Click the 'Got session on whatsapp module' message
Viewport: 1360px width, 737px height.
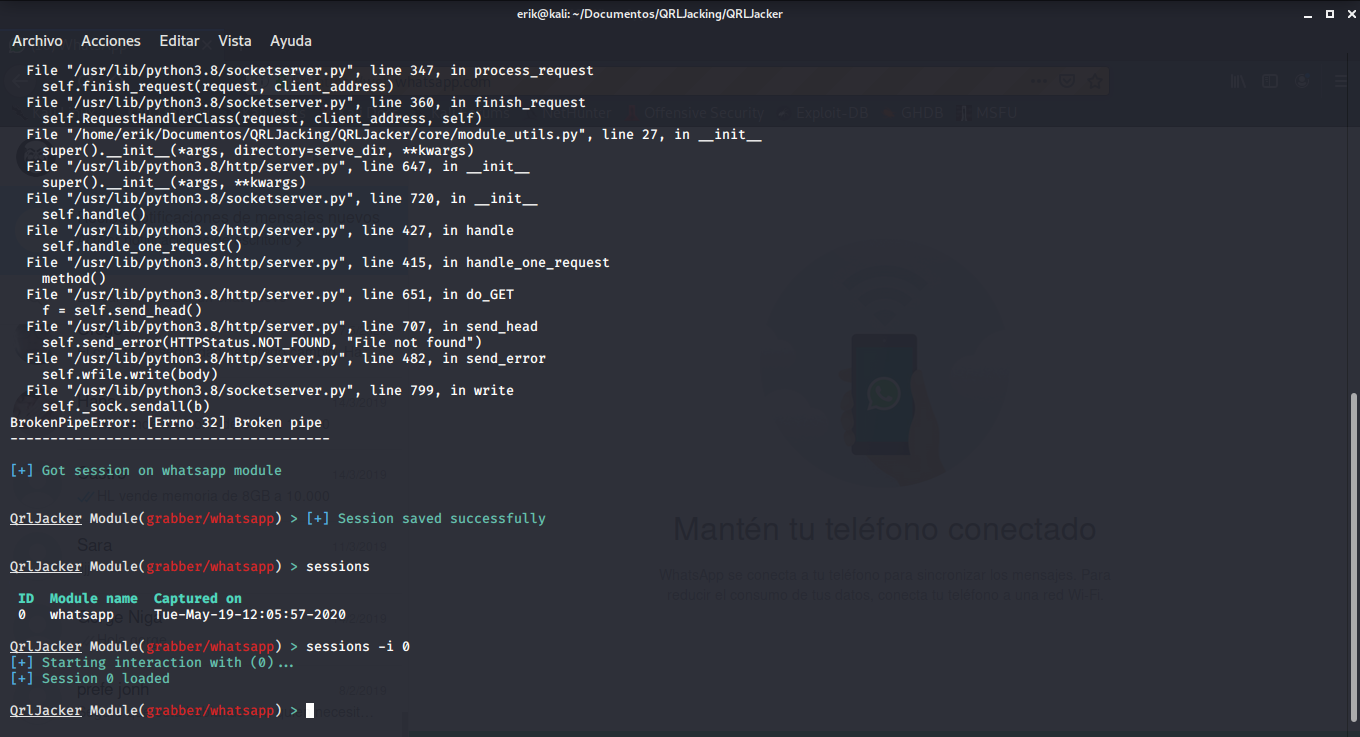click(x=162, y=470)
